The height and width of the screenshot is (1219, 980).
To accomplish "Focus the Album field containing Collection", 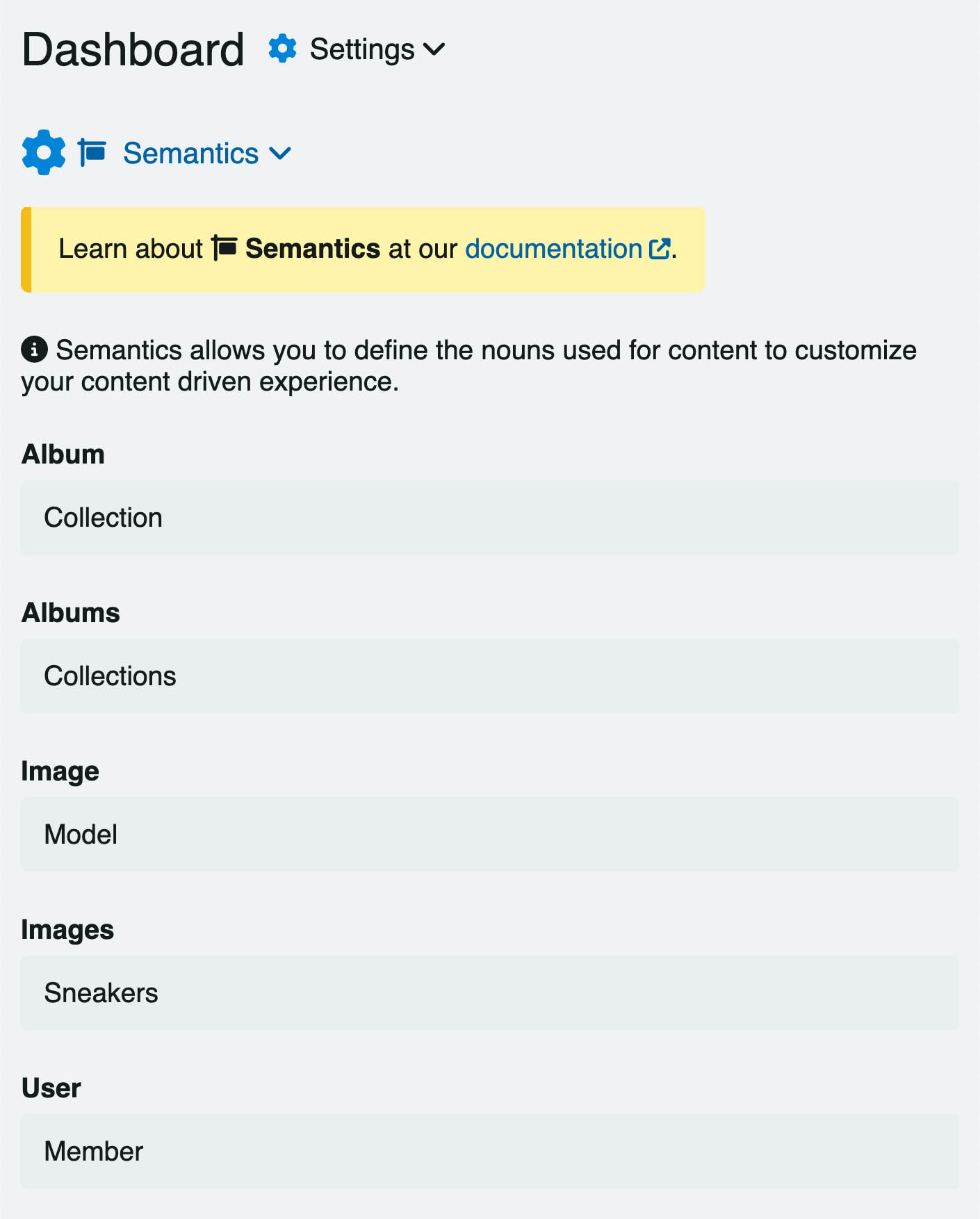I will click(x=490, y=518).
